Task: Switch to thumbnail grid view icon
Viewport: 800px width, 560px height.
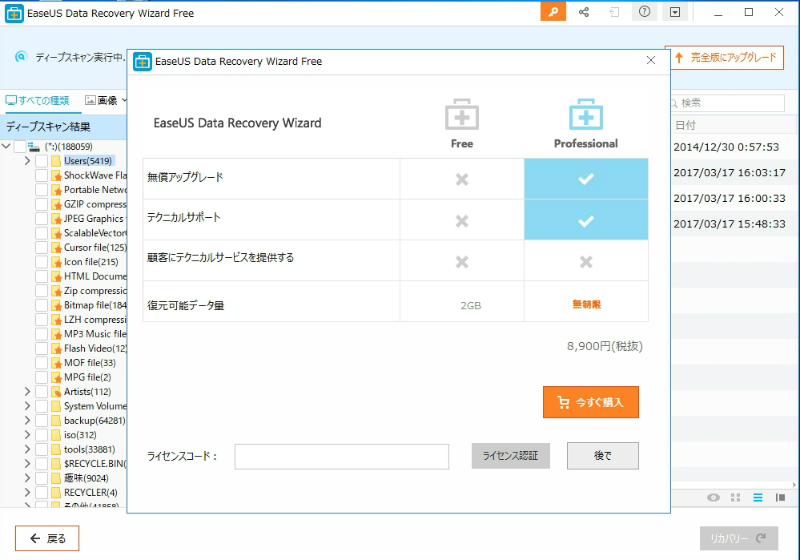Action: (735, 497)
